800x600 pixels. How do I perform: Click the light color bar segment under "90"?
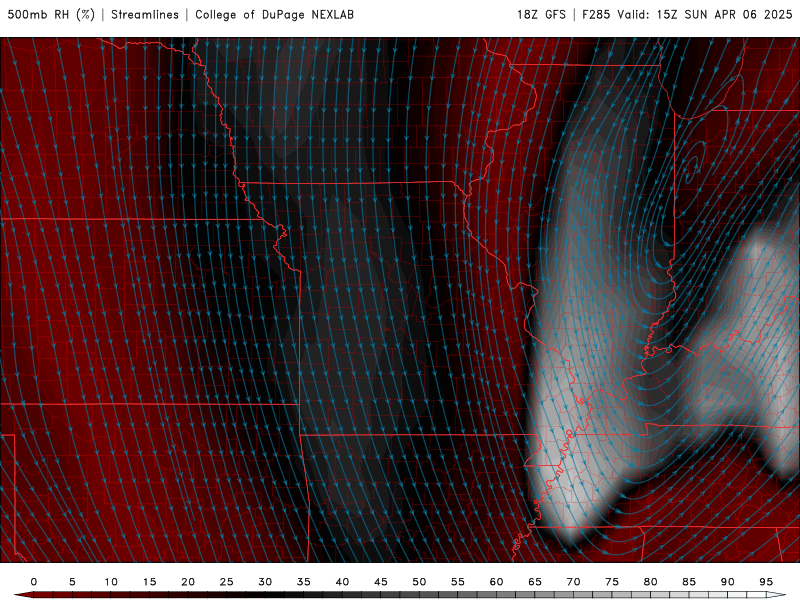(737, 595)
